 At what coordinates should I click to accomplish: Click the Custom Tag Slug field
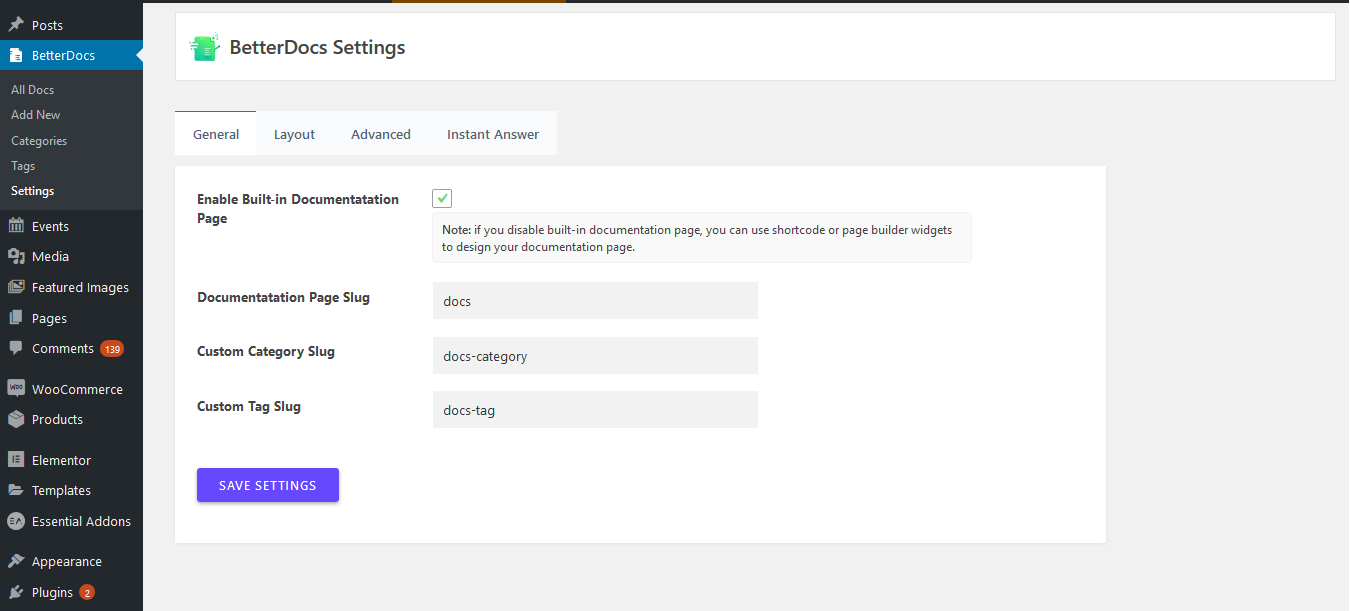point(595,409)
